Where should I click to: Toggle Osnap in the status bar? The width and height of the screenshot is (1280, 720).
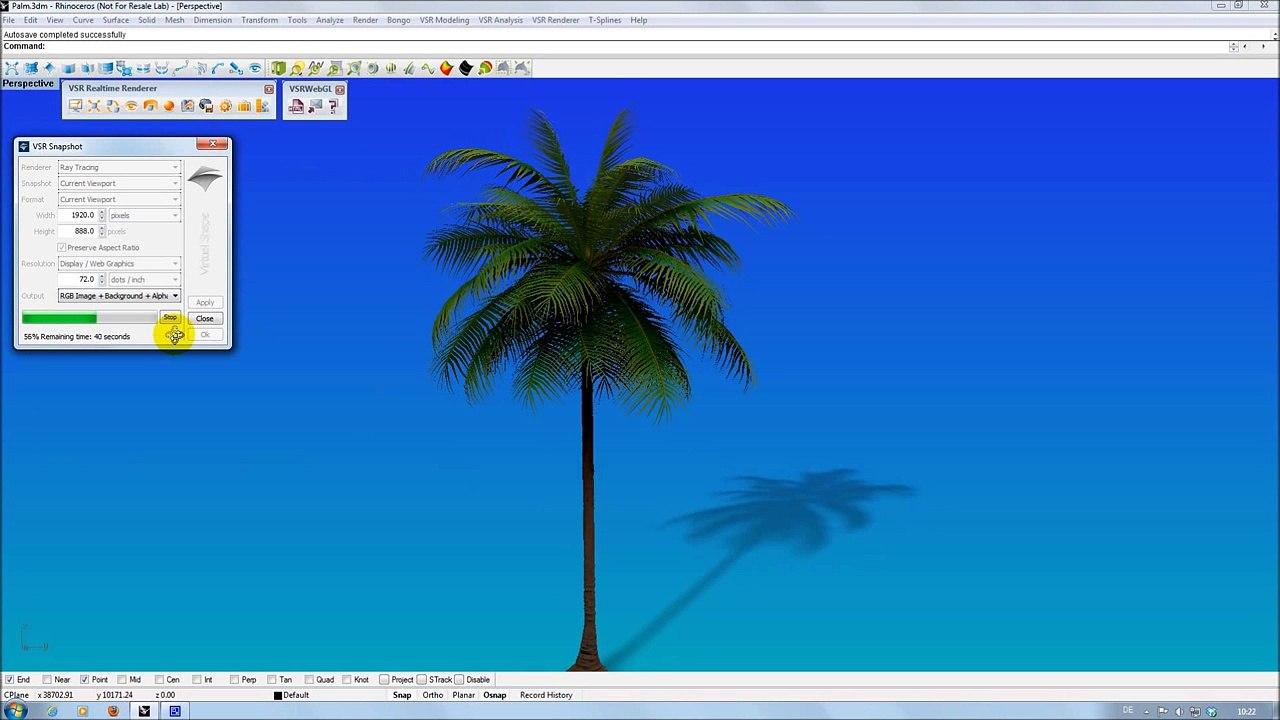(494, 695)
